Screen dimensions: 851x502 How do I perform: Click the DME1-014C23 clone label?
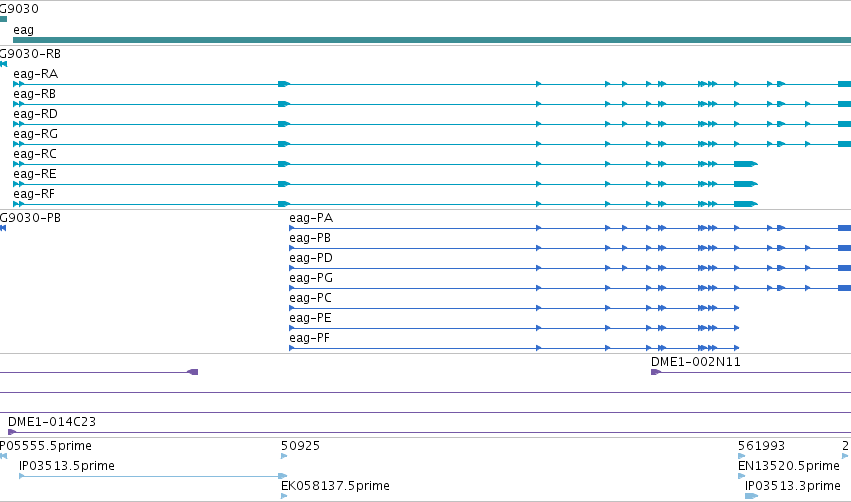pos(52,422)
